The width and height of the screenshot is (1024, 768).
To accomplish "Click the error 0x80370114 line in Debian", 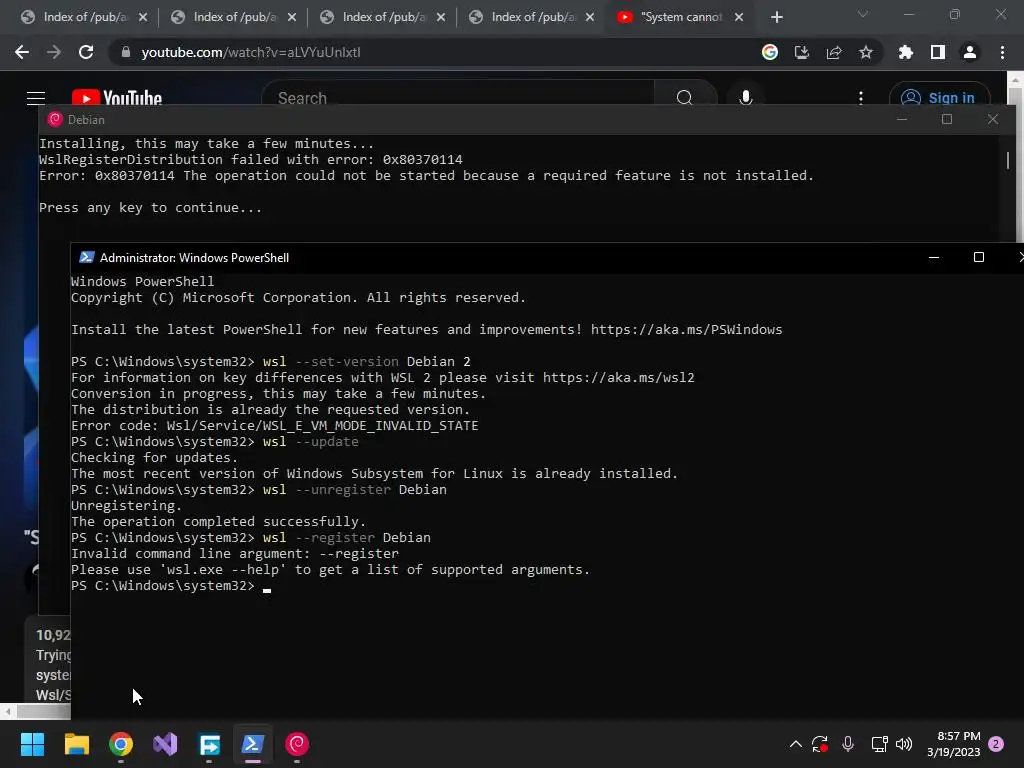I will tap(426, 176).
